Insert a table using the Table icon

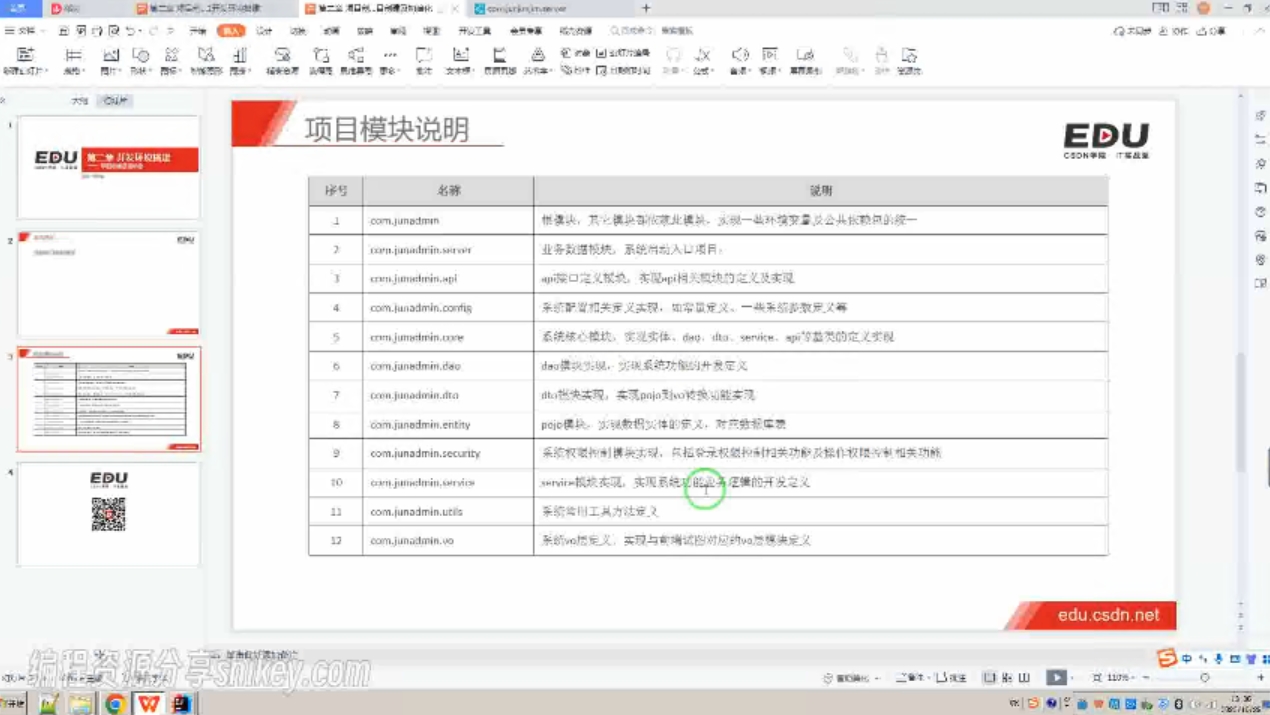coord(73,56)
